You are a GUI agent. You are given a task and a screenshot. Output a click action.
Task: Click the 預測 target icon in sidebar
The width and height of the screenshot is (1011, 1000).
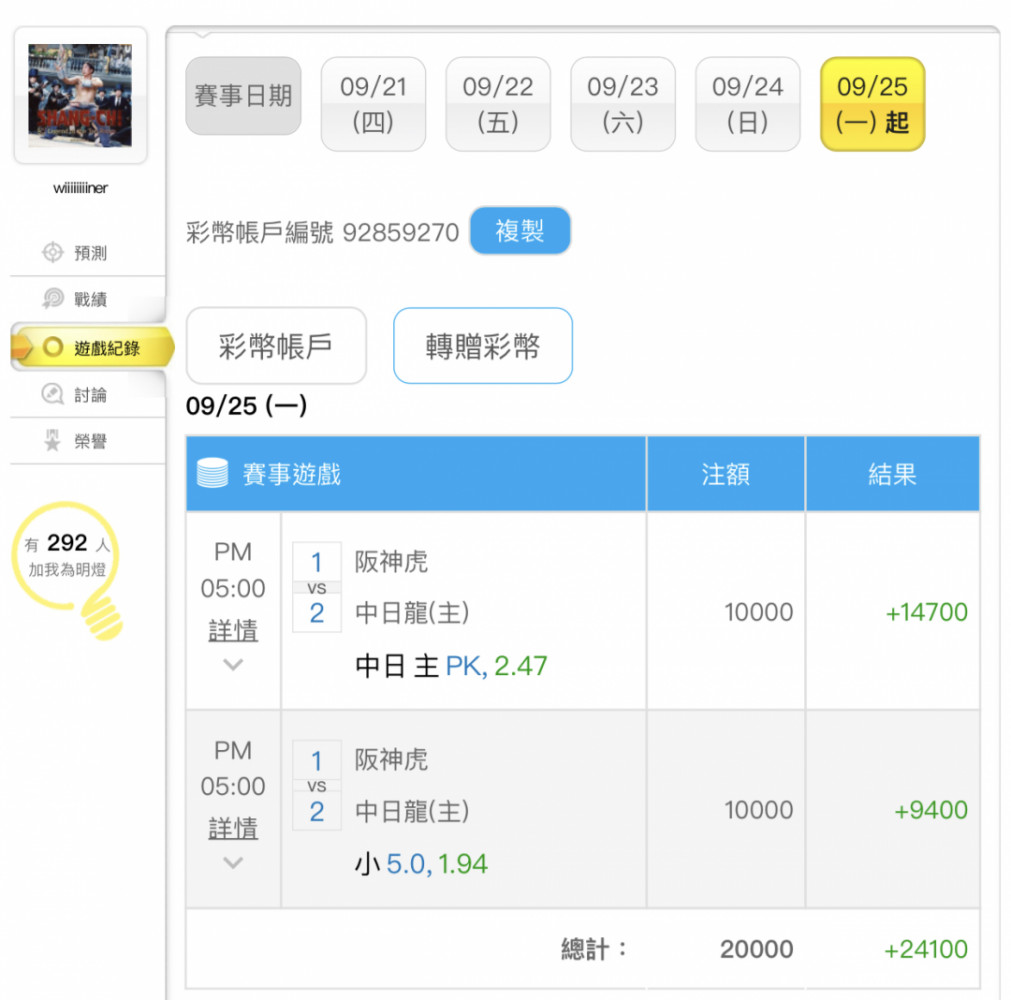[52, 252]
